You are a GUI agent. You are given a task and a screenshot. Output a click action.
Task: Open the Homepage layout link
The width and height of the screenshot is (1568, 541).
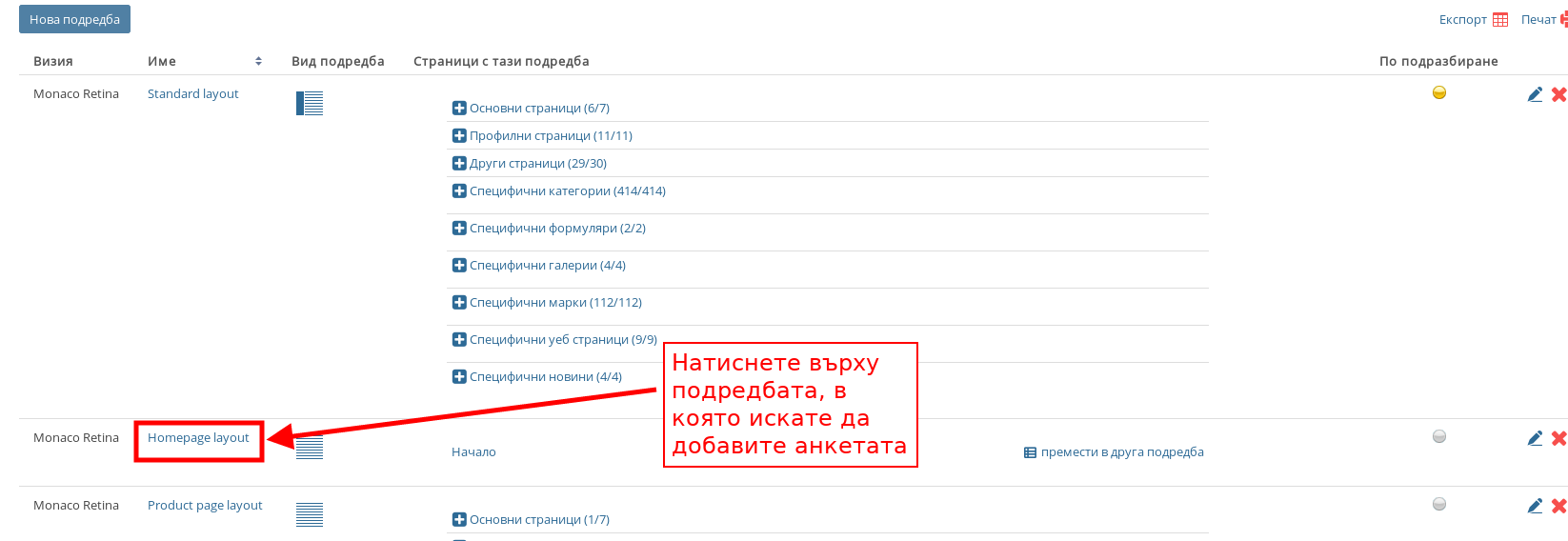[198, 438]
